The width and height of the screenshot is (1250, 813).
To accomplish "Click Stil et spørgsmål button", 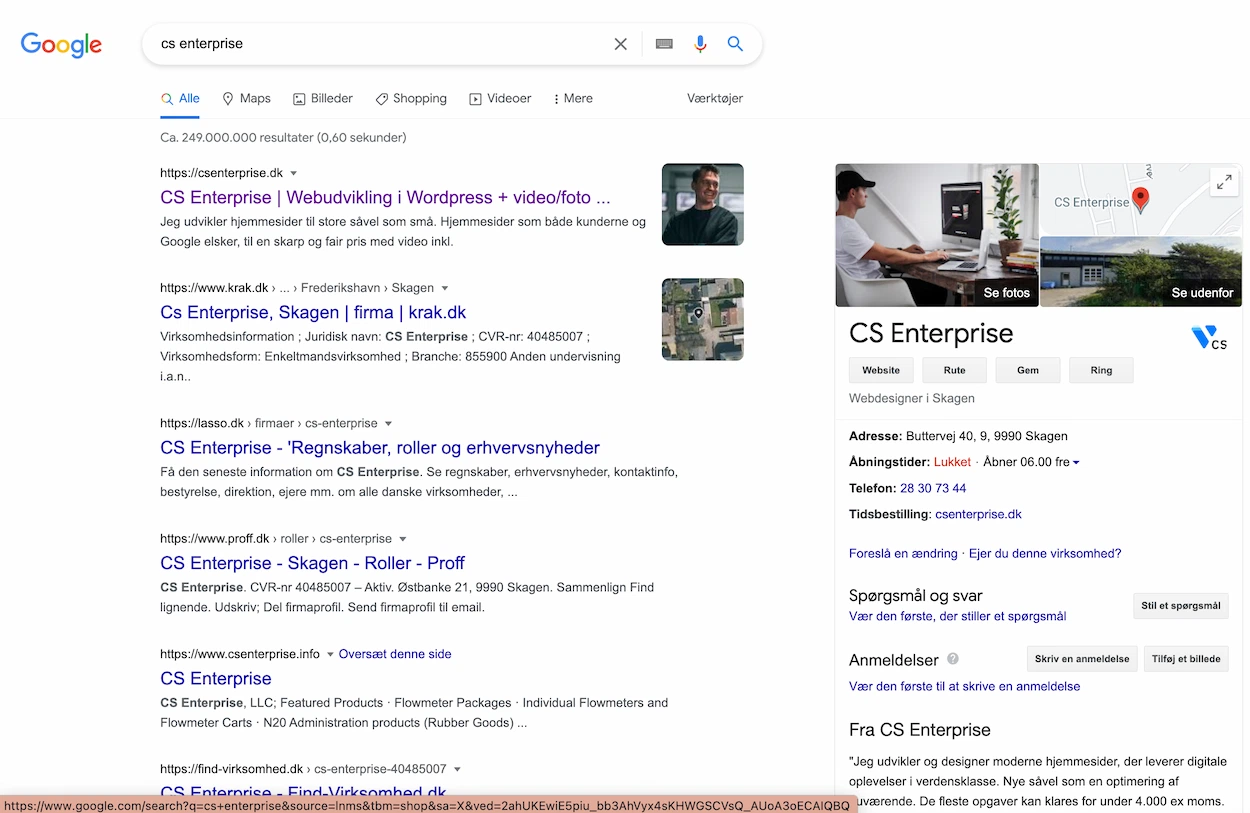I will (x=1181, y=606).
